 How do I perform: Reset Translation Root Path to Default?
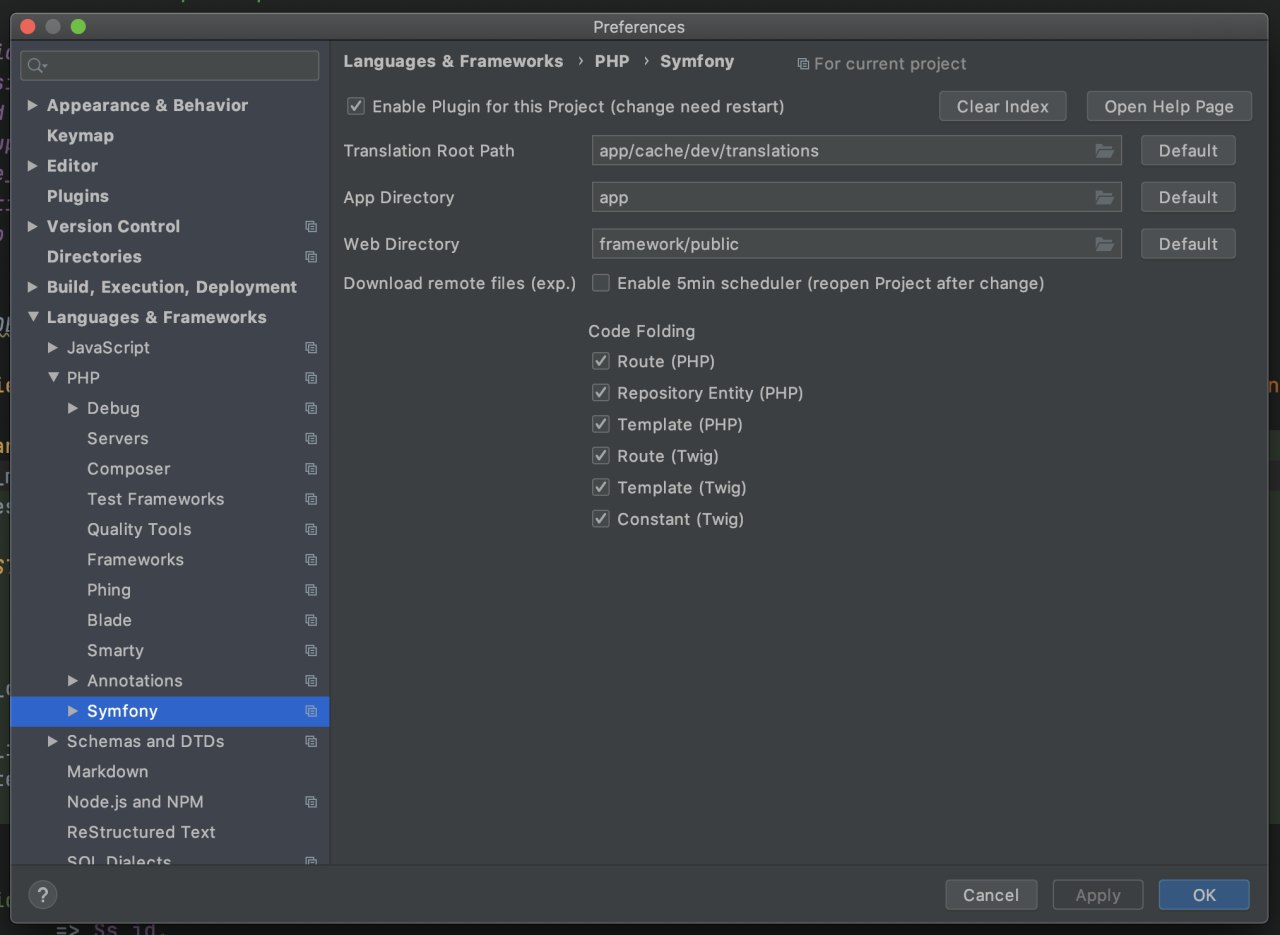1188,151
